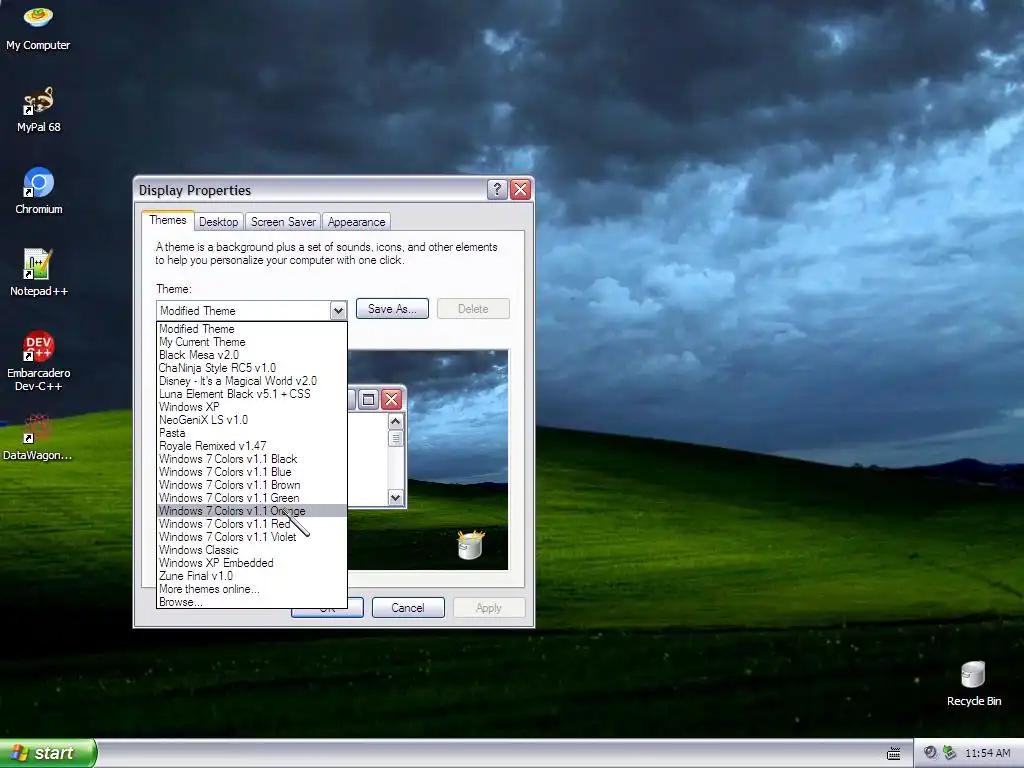Pick the ChaNinja Style RC5 v1.0 theme
The image size is (1024, 768).
(x=251, y=368)
